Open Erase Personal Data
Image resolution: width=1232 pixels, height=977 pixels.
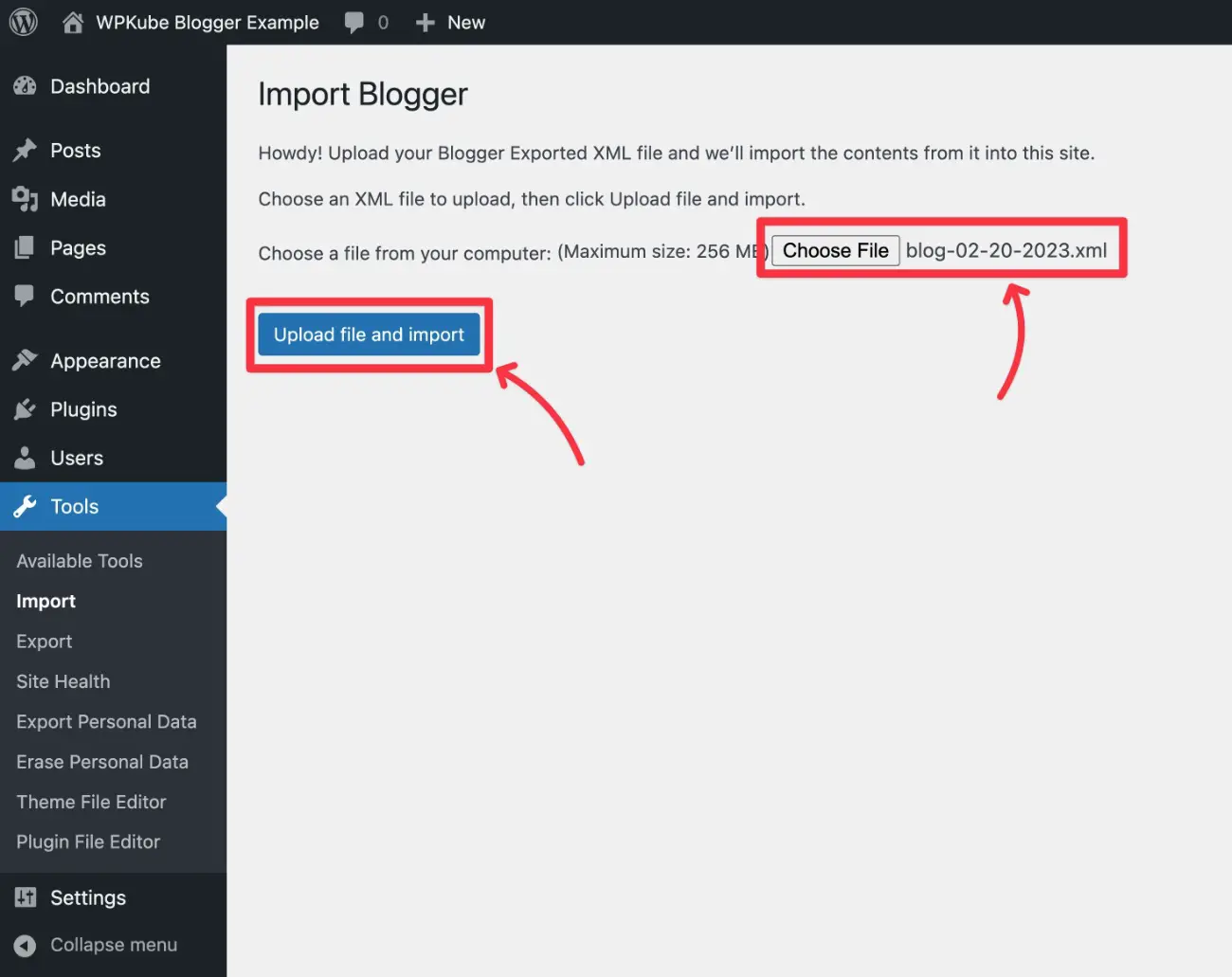102,762
